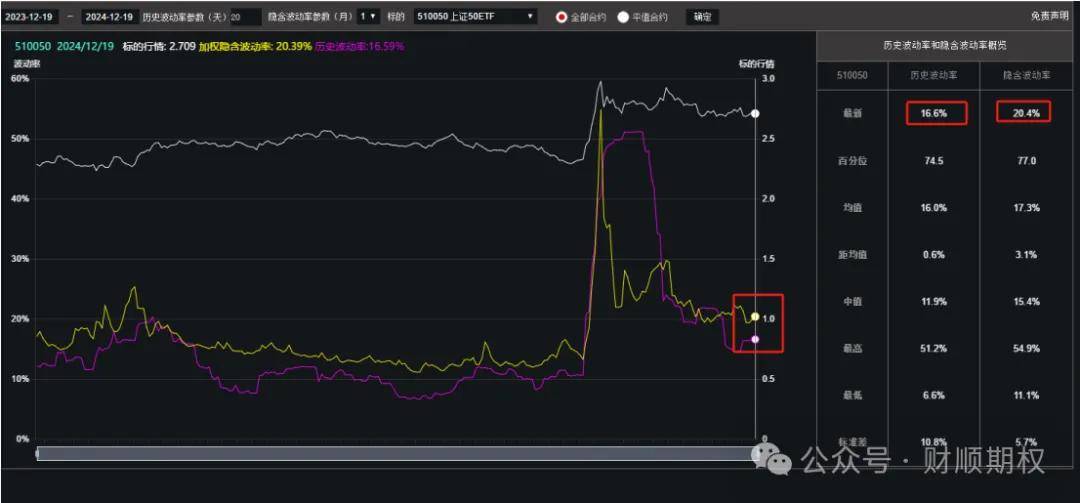Click the chart's horizontal time range slider
Screen dimensions: 1080x503
[395, 453]
